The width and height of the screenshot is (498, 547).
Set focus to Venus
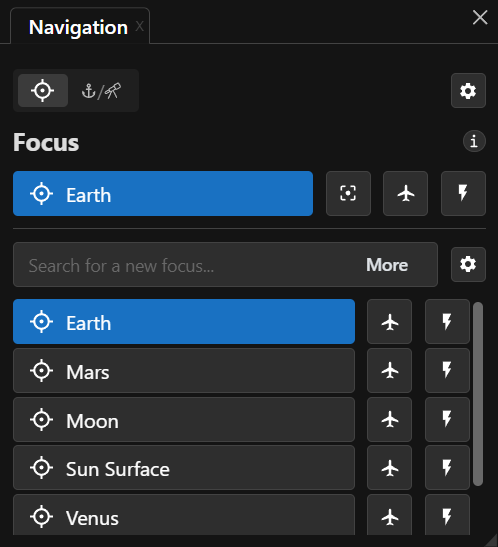(x=184, y=515)
